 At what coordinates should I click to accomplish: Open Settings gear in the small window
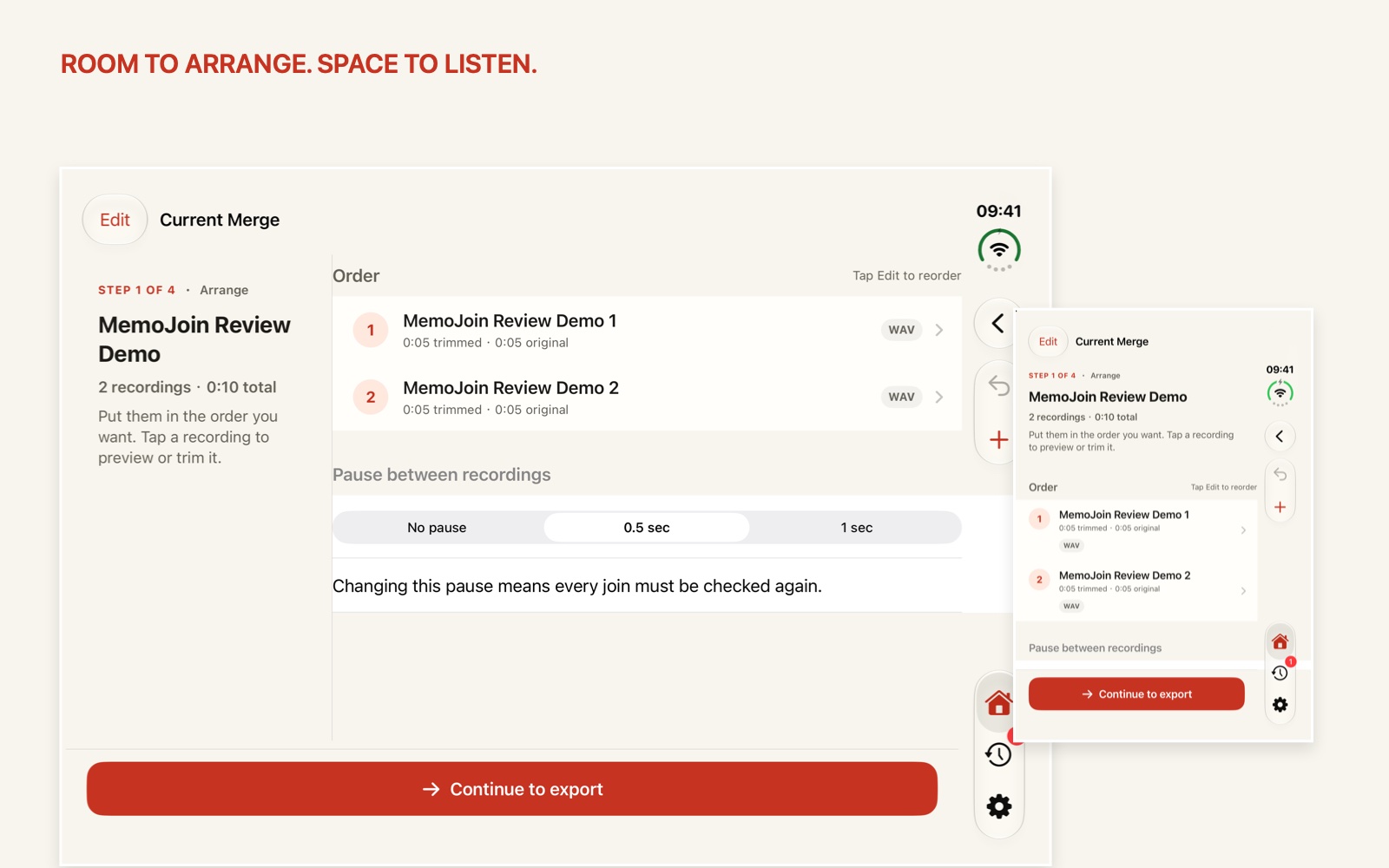point(1280,705)
